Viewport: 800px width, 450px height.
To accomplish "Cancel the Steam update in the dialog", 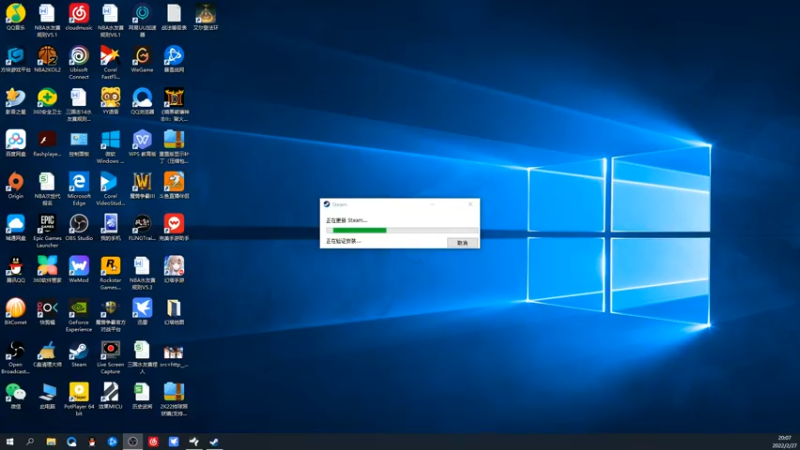I will [x=463, y=243].
